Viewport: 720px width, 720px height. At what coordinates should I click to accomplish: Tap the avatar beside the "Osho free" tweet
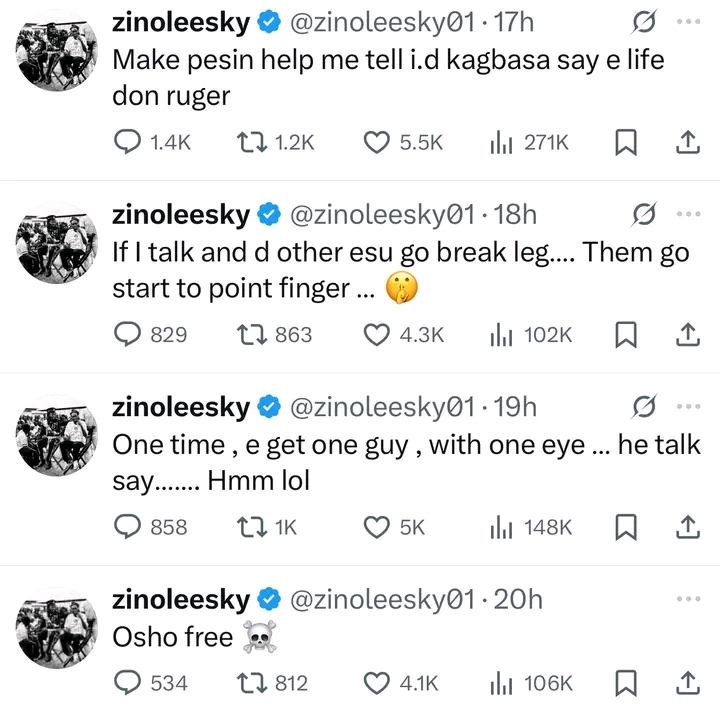(56, 626)
